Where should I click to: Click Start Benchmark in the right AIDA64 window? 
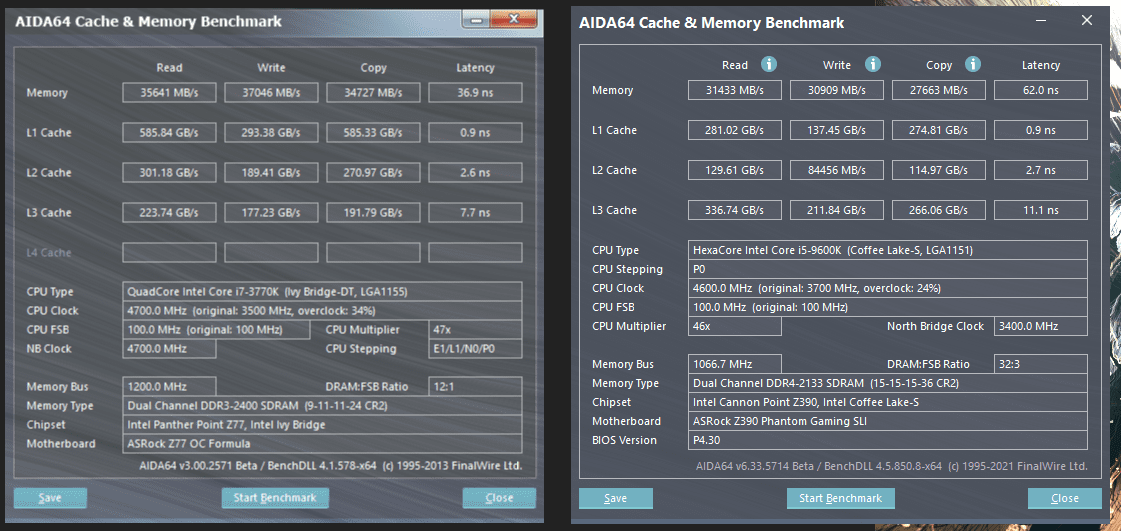[841, 498]
